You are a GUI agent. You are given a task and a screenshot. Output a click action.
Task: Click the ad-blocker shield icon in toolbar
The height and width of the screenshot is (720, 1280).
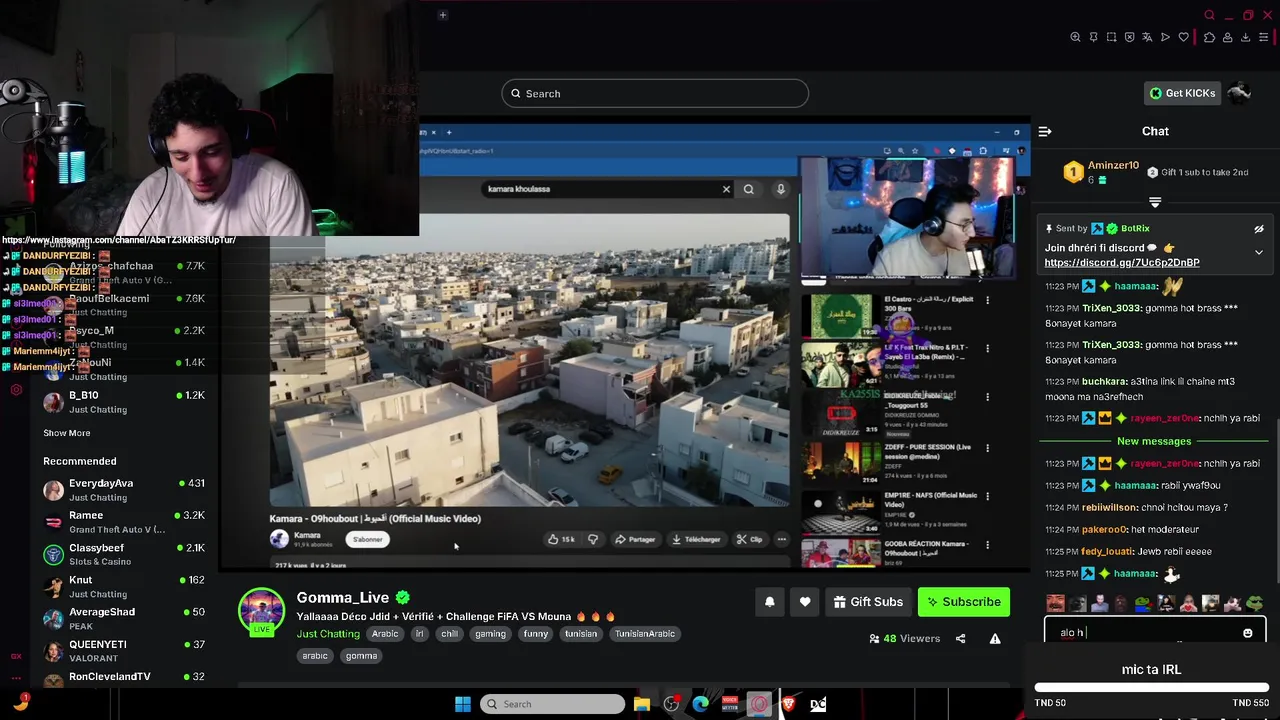click(x=1129, y=37)
